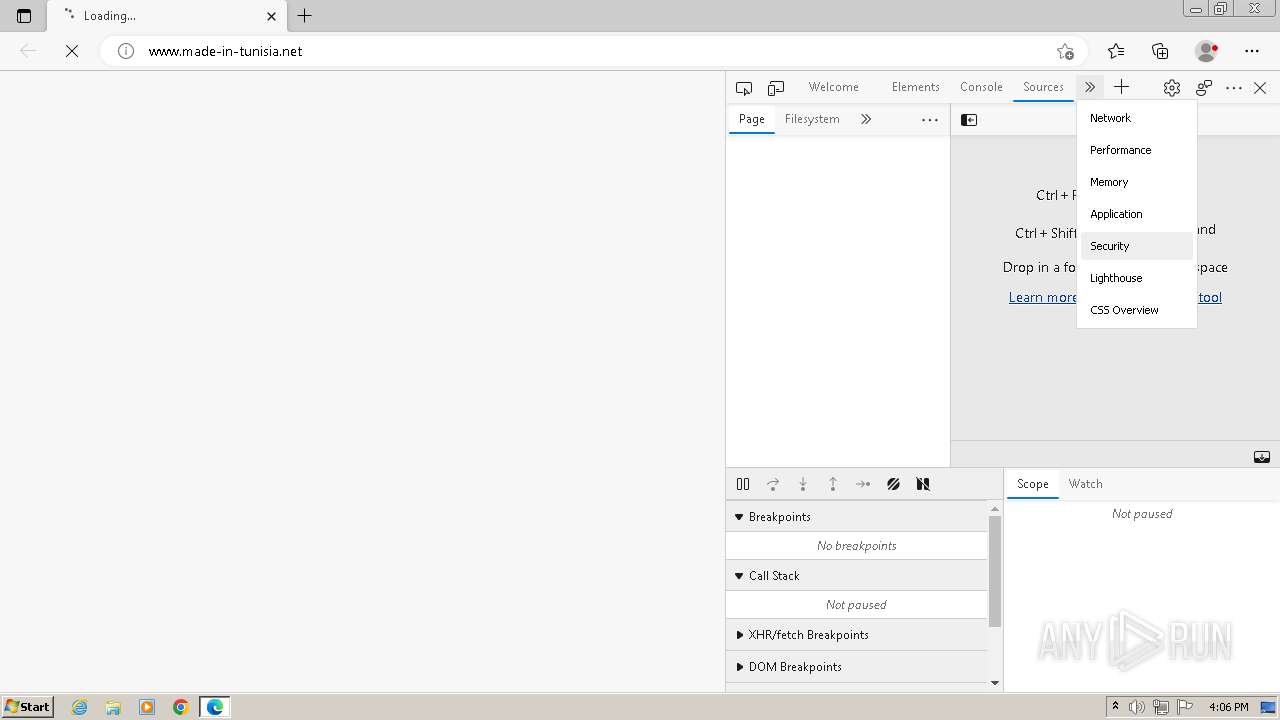Viewport: 1280px width, 720px height.
Task: Choose Memory from the overflow menu
Action: point(1137,182)
